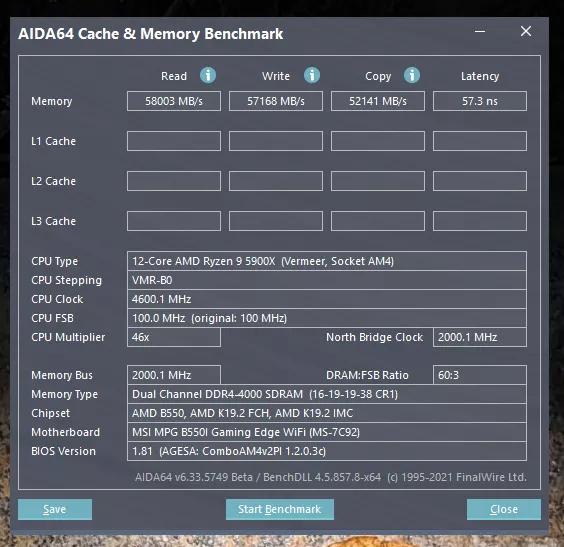Click the CPU Clock value 4600.1 MHz
Image resolution: width=564 pixels, height=547 pixels.
click(327, 299)
